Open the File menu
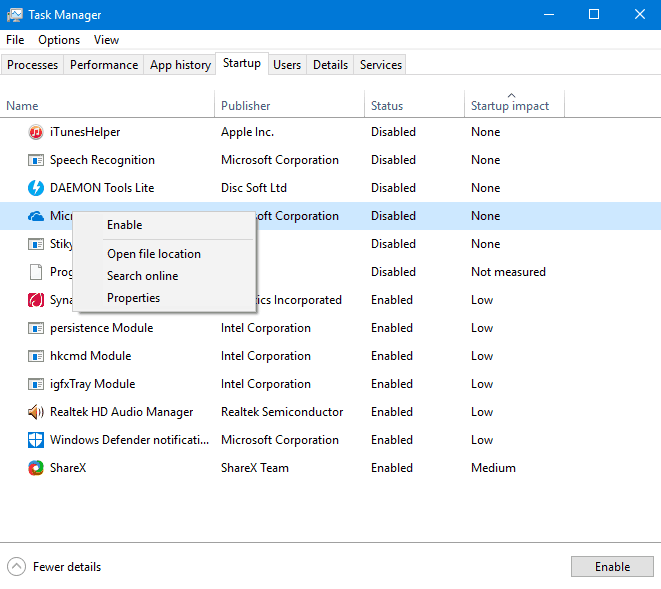 click(15, 40)
